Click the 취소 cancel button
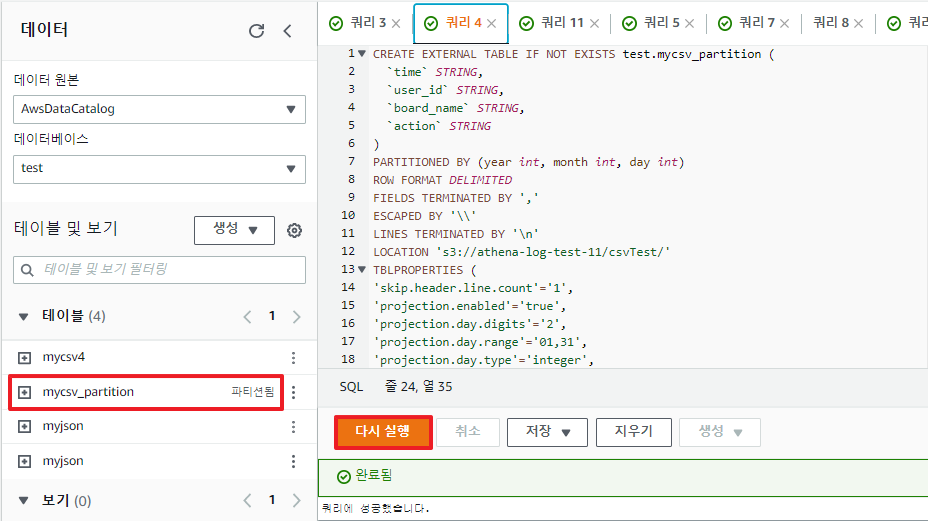928x521 pixels. point(468,432)
